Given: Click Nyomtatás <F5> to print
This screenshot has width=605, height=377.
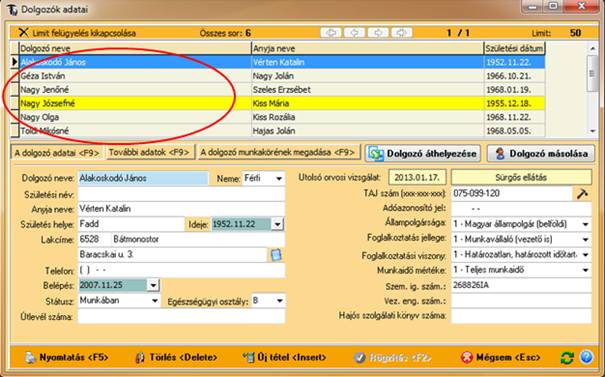Looking at the screenshot, I should 67,357.
